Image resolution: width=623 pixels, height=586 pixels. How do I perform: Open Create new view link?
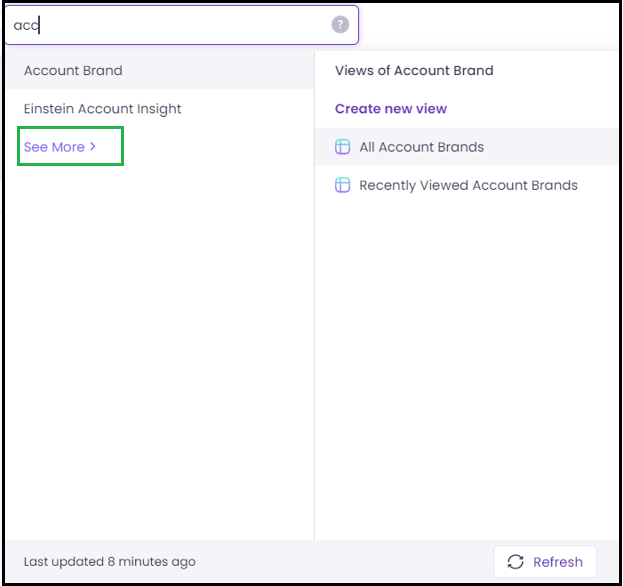tap(391, 108)
